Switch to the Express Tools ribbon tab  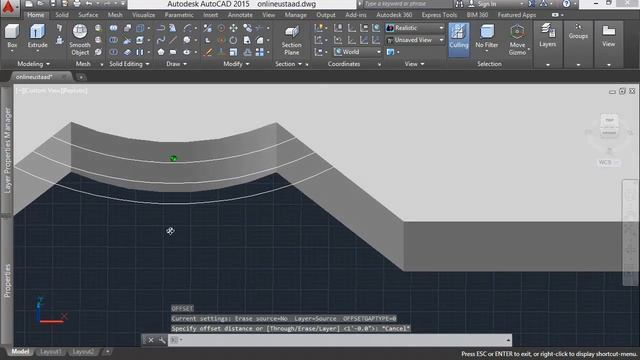(439, 15)
